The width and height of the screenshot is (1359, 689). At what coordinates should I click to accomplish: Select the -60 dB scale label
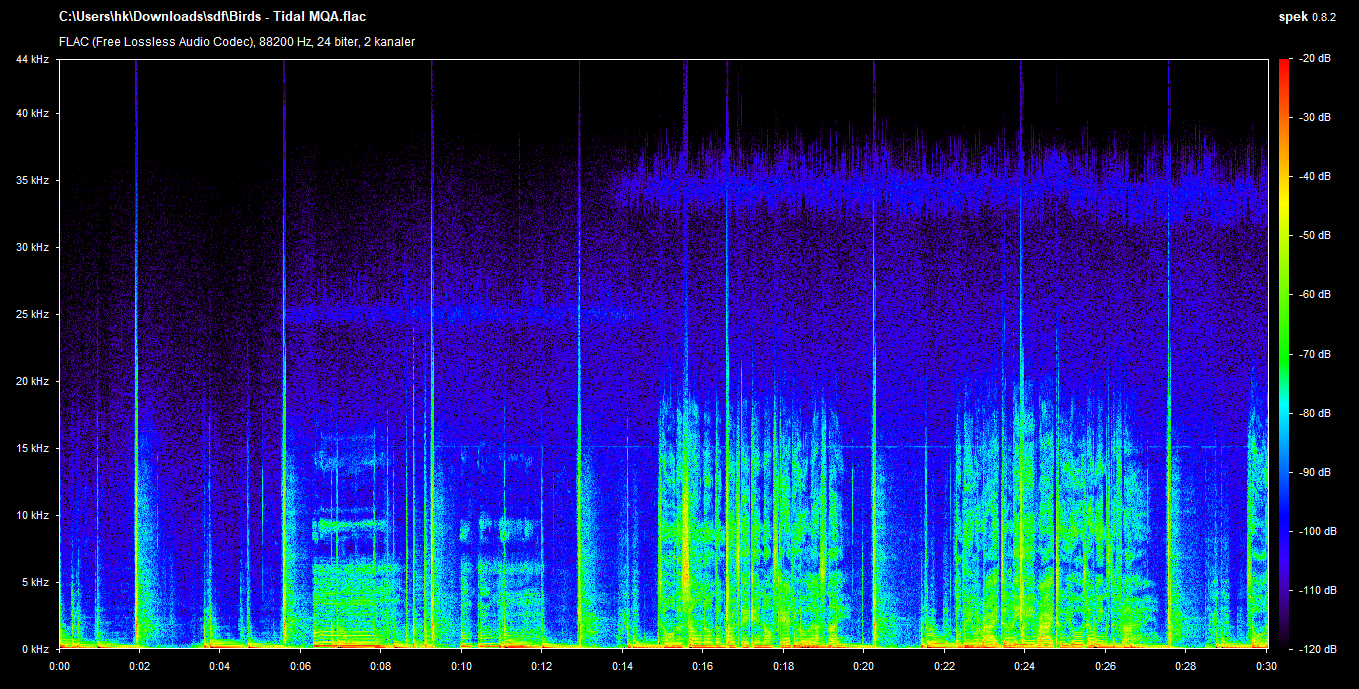(1315, 295)
